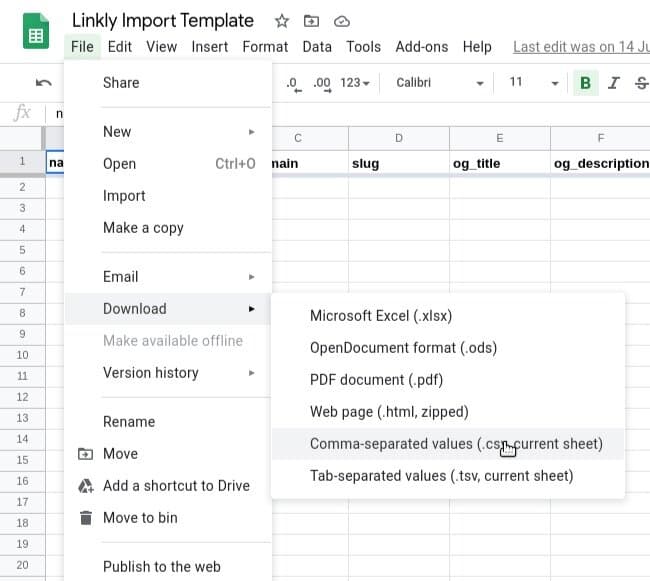Image resolution: width=650 pixels, height=581 pixels.
Task: Choose Comma-separated values download option
Action: tap(456, 444)
